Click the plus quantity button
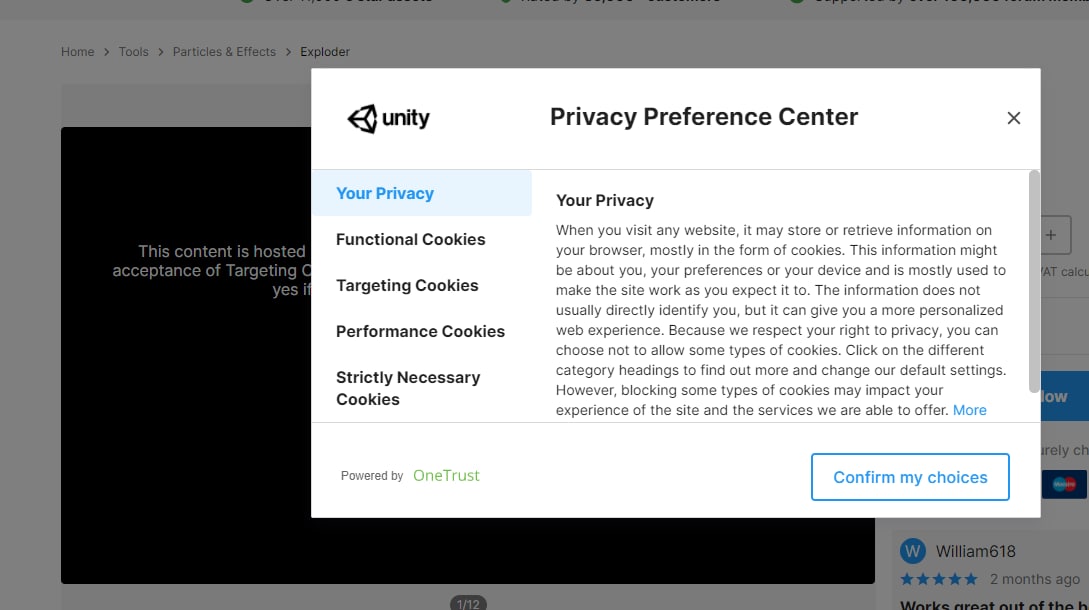This screenshot has width=1089, height=610. [x=1051, y=235]
